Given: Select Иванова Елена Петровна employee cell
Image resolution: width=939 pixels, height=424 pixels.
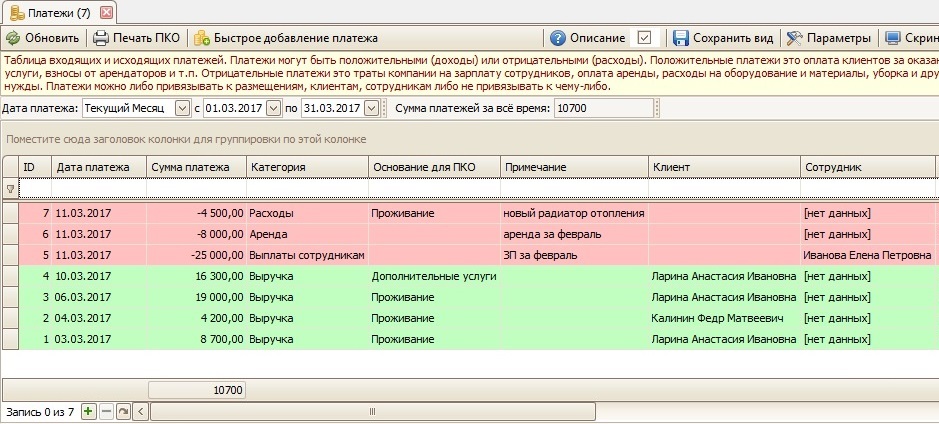Looking at the screenshot, I should [867, 255].
